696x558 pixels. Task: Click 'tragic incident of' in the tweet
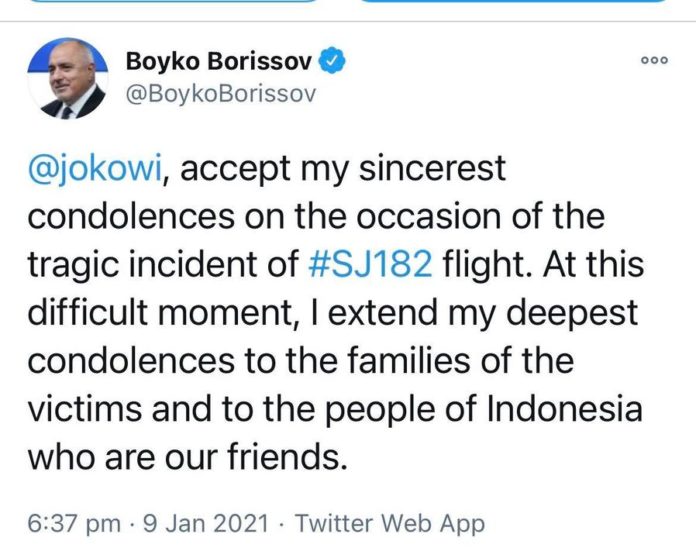tap(164, 265)
